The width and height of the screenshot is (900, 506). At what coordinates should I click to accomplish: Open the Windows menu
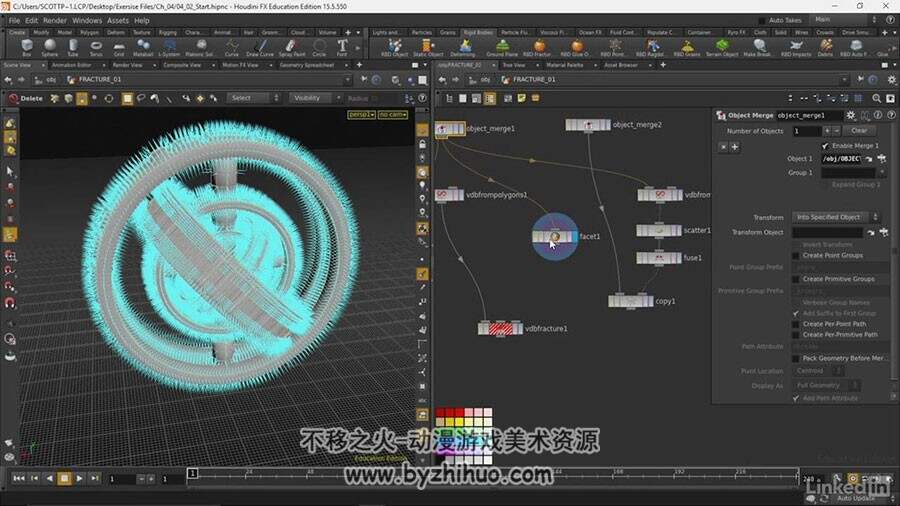click(x=87, y=20)
